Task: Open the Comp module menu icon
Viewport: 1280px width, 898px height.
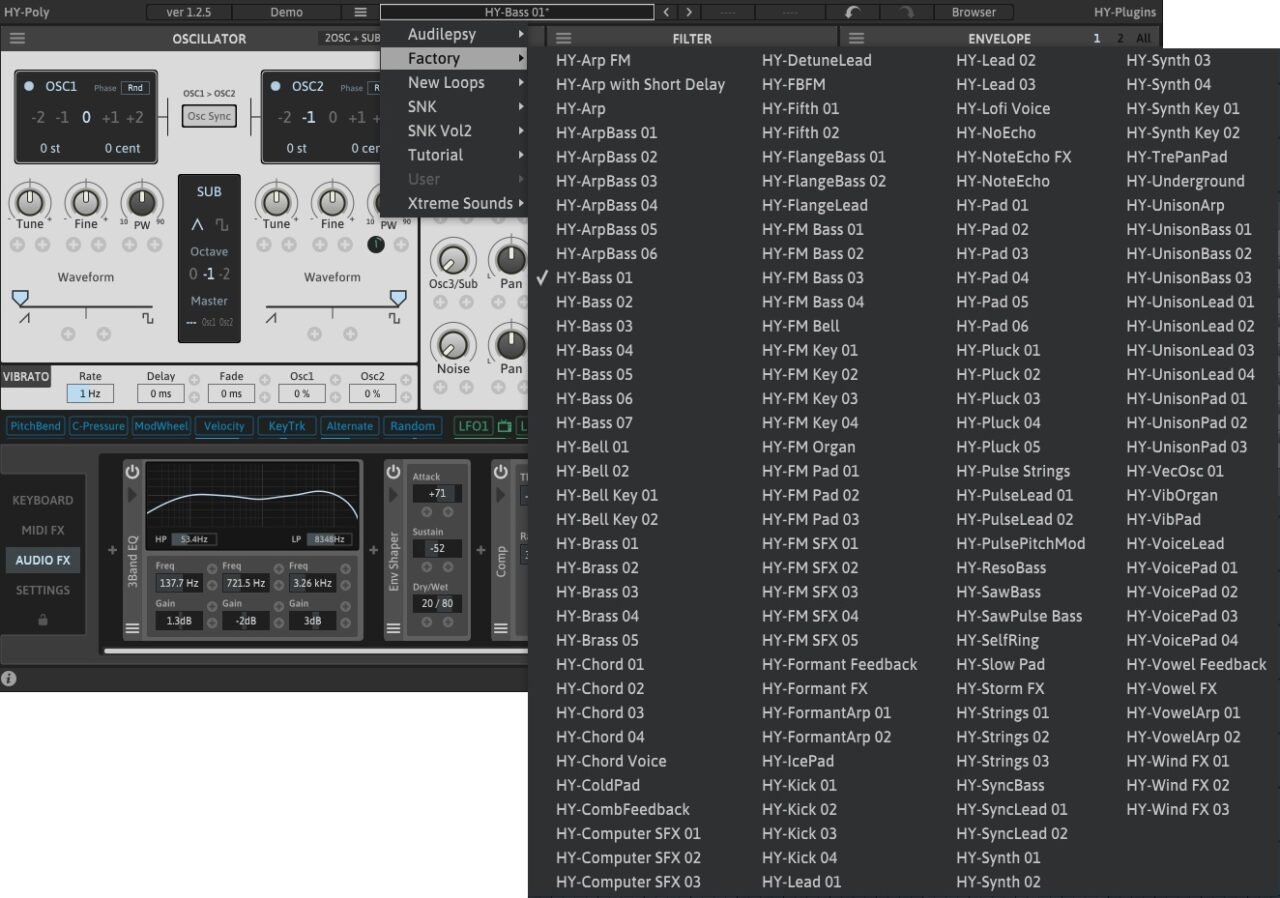Action: [x=501, y=628]
